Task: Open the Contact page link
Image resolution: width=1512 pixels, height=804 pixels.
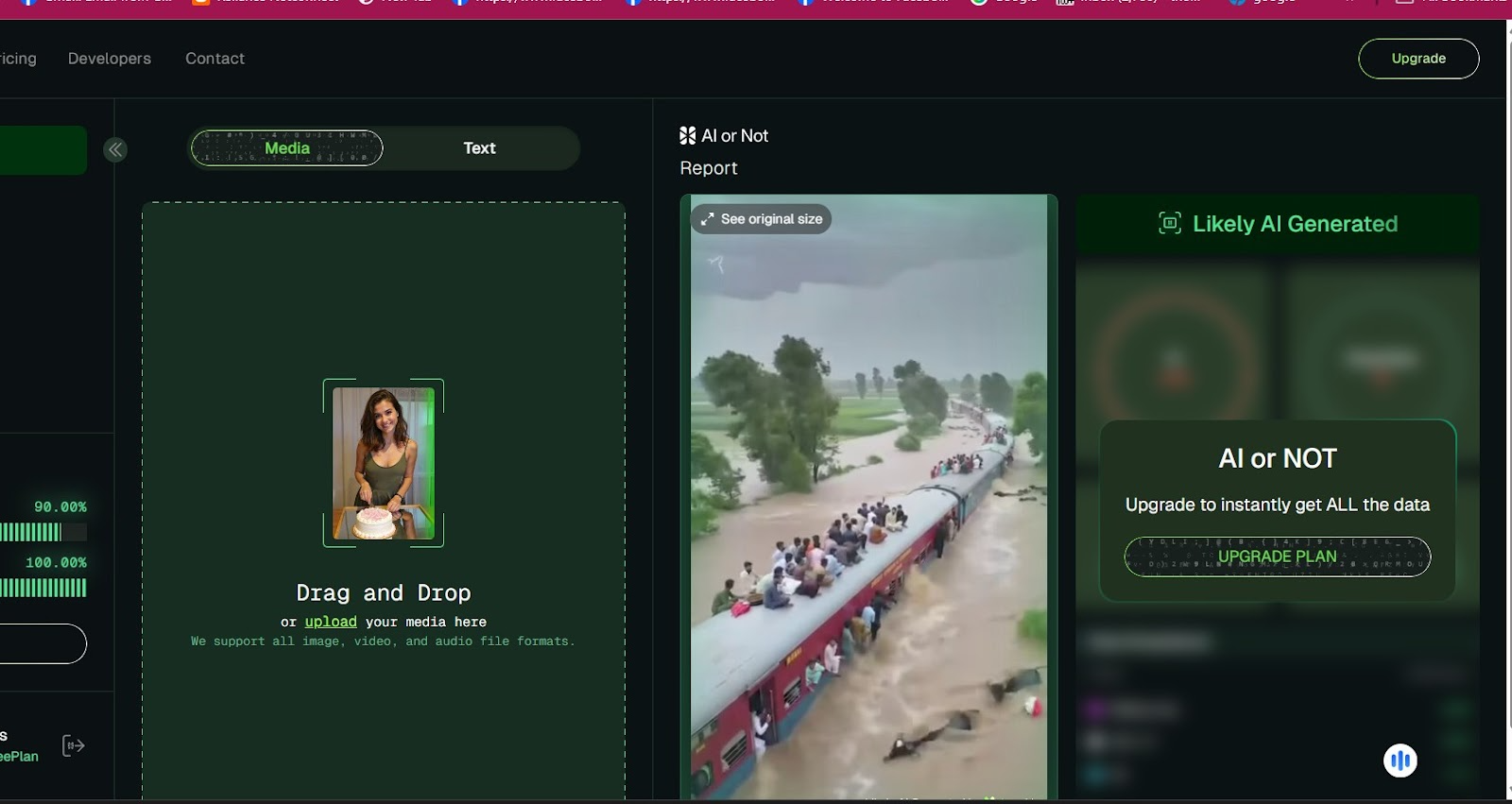Action: 215,59
